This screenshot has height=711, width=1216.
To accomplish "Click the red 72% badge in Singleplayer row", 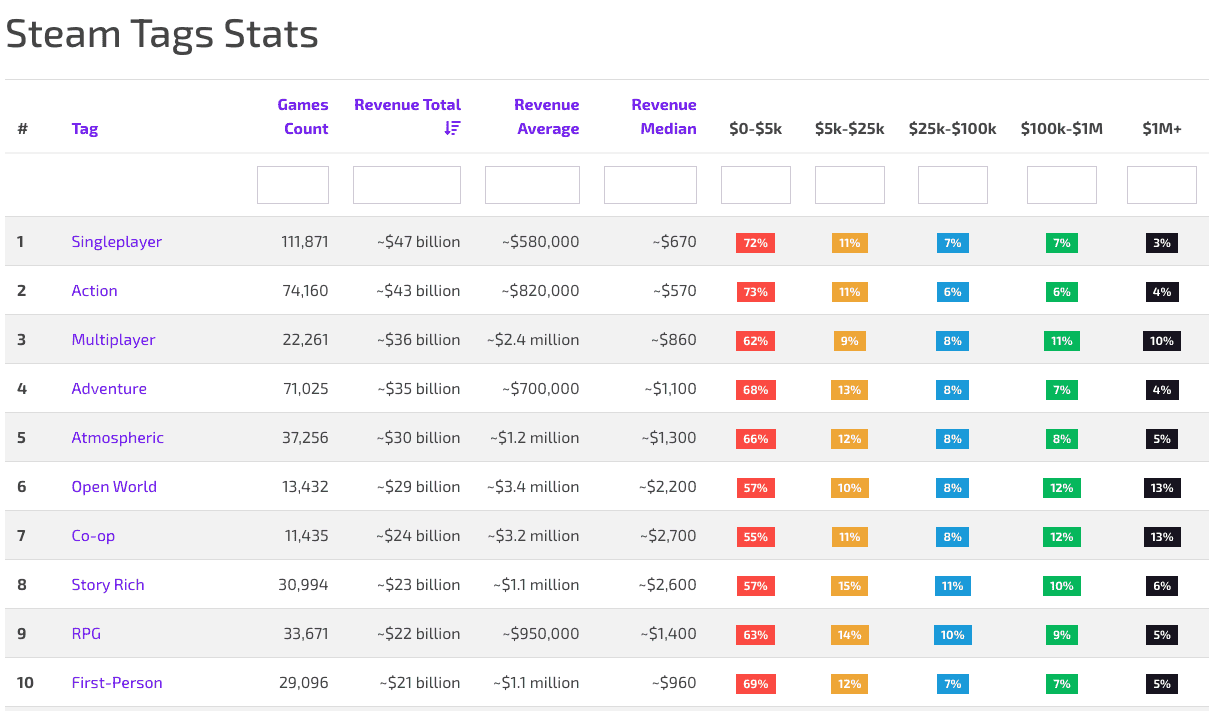I will point(756,243).
